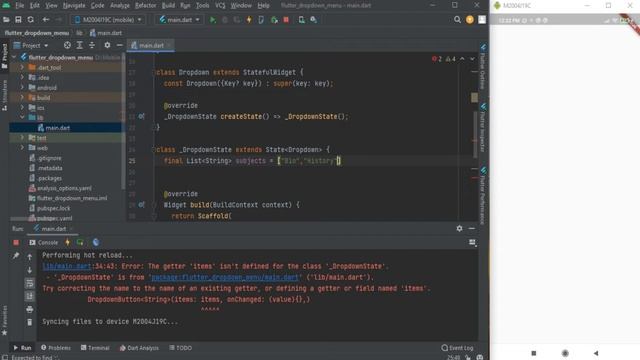Navigate back with the left arrow
Image resolution: width=640 pixels, height=360 pixels.
pos(46,20)
